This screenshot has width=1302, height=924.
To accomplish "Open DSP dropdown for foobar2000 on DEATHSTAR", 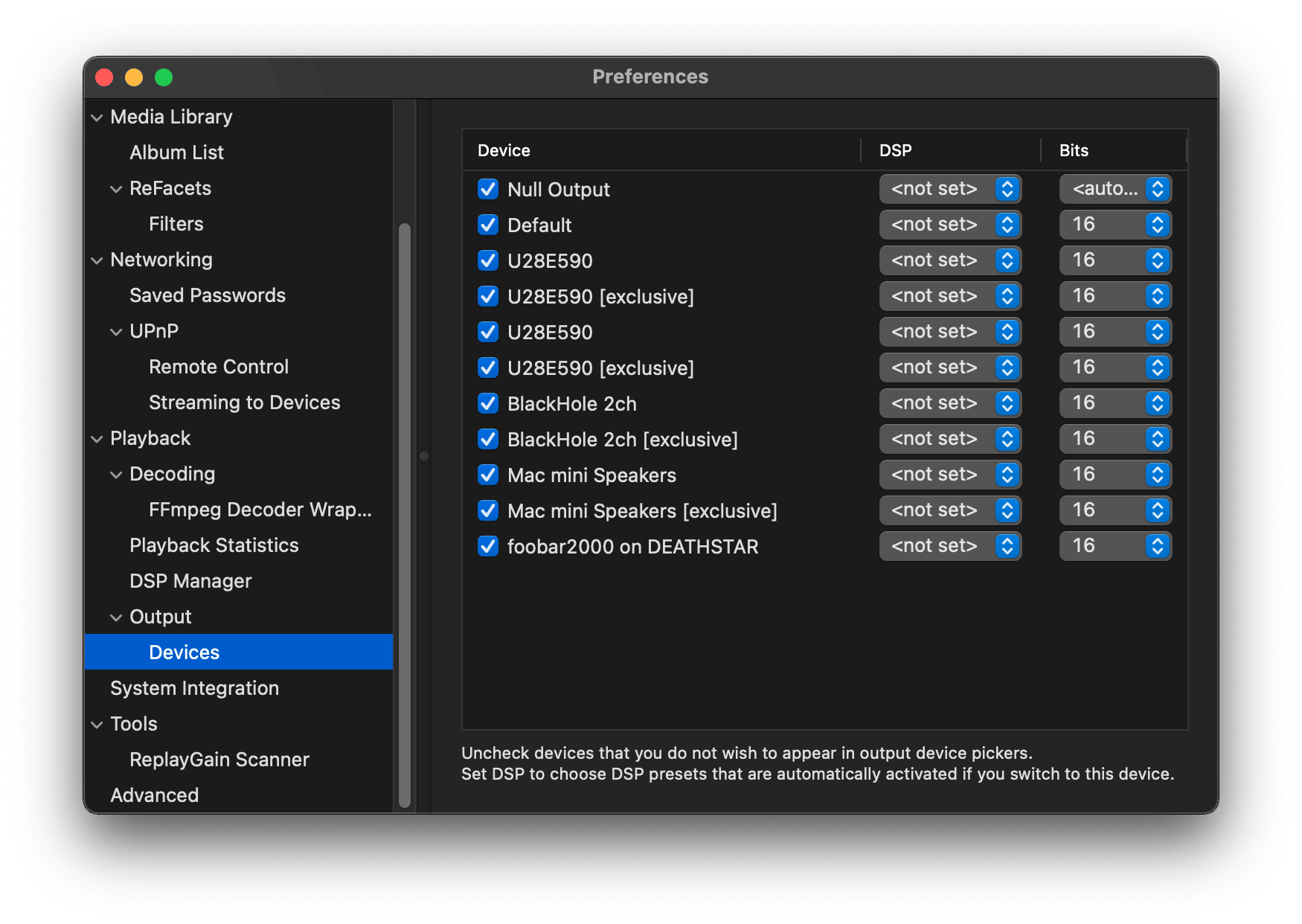I will (x=950, y=546).
